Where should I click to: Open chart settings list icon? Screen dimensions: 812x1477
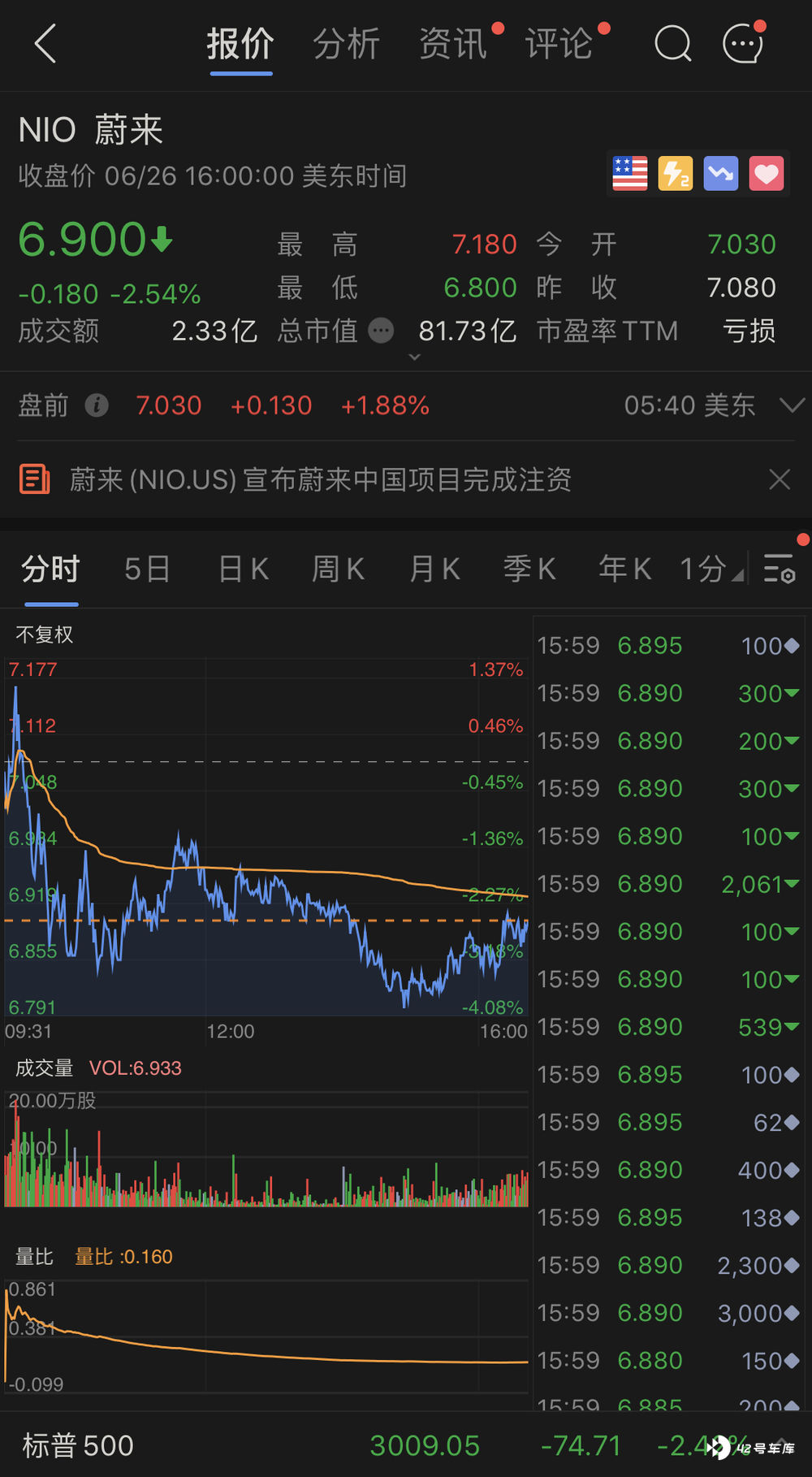pos(780,569)
